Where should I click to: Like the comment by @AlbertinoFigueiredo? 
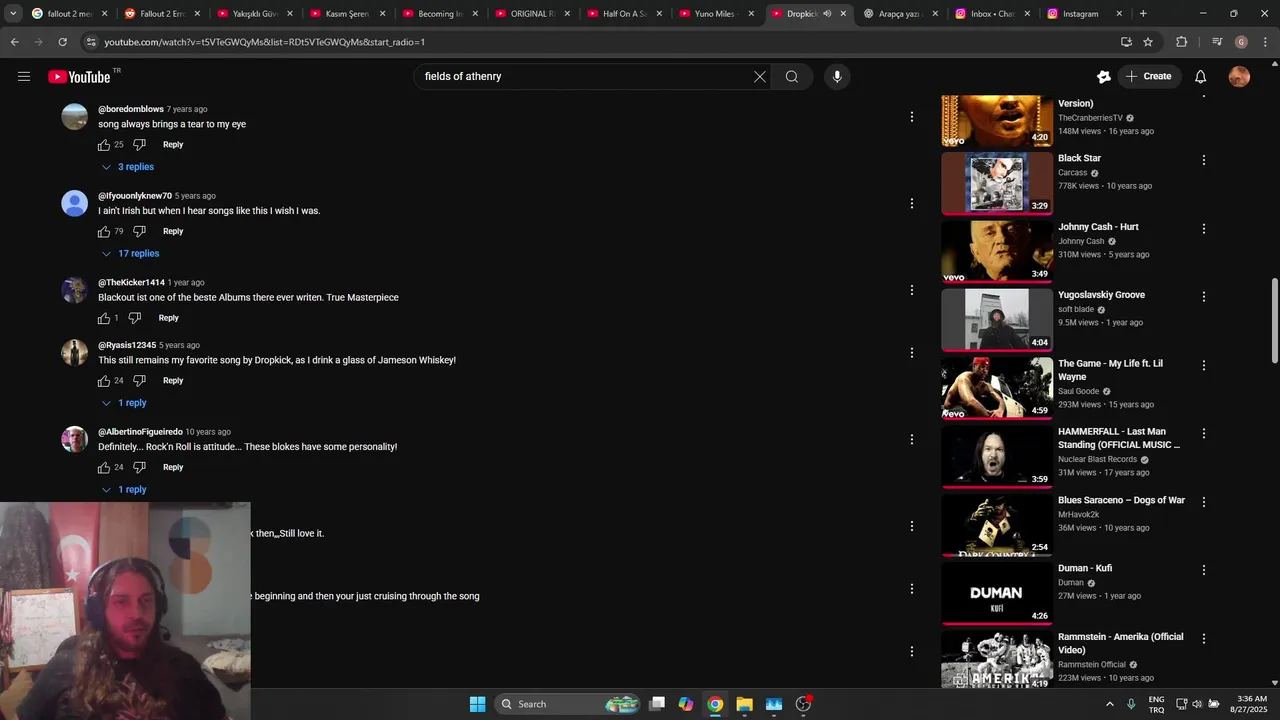pos(104,467)
